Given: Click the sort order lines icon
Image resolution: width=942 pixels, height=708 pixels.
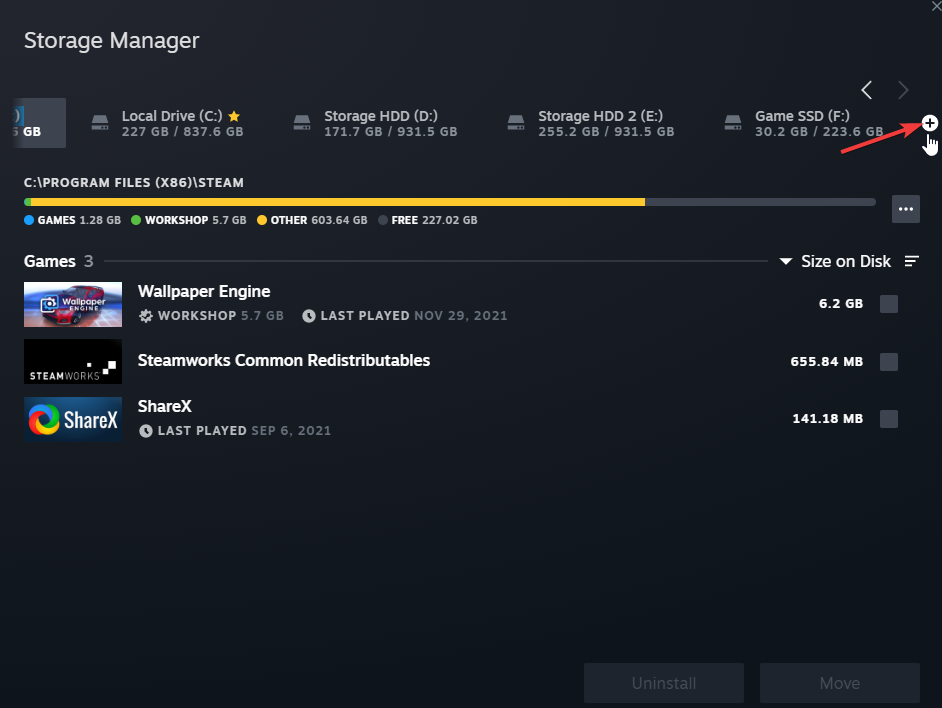Looking at the screenshot, I should (912, 261).
